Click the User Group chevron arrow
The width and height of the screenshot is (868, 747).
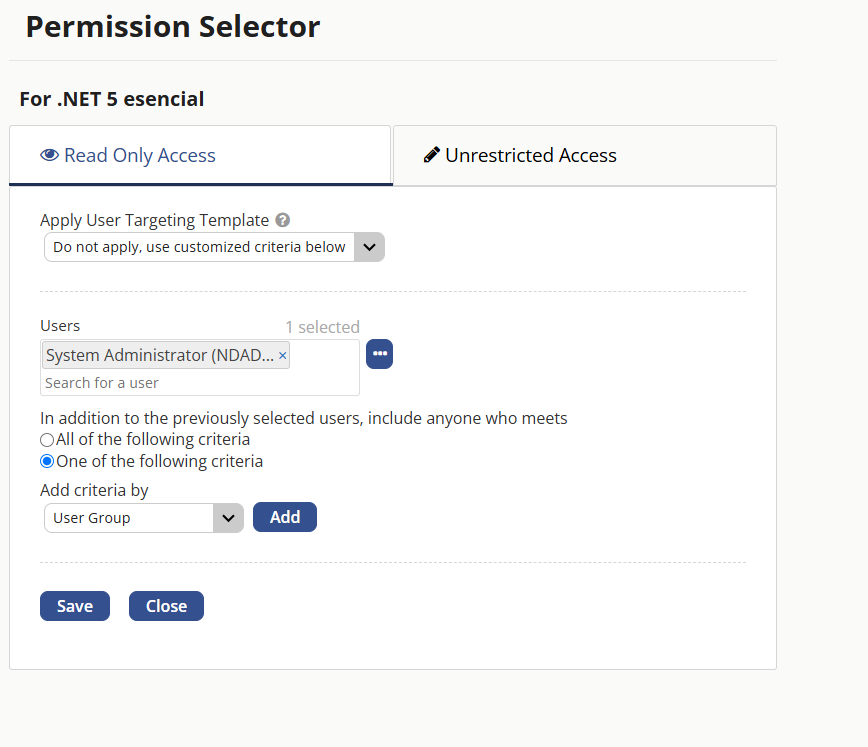(x=228, y=518)
